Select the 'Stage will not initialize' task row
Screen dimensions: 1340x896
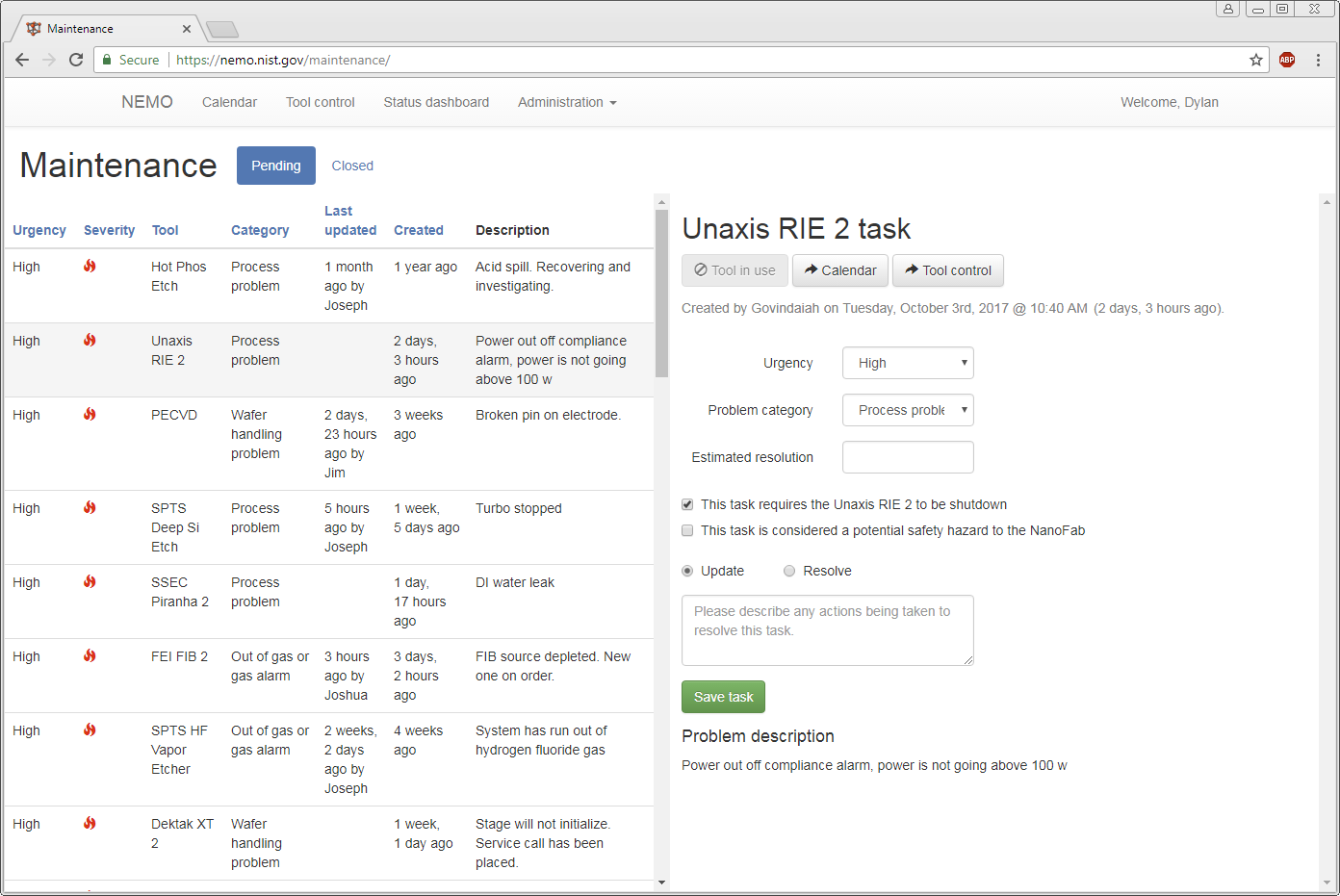[328, 843]
